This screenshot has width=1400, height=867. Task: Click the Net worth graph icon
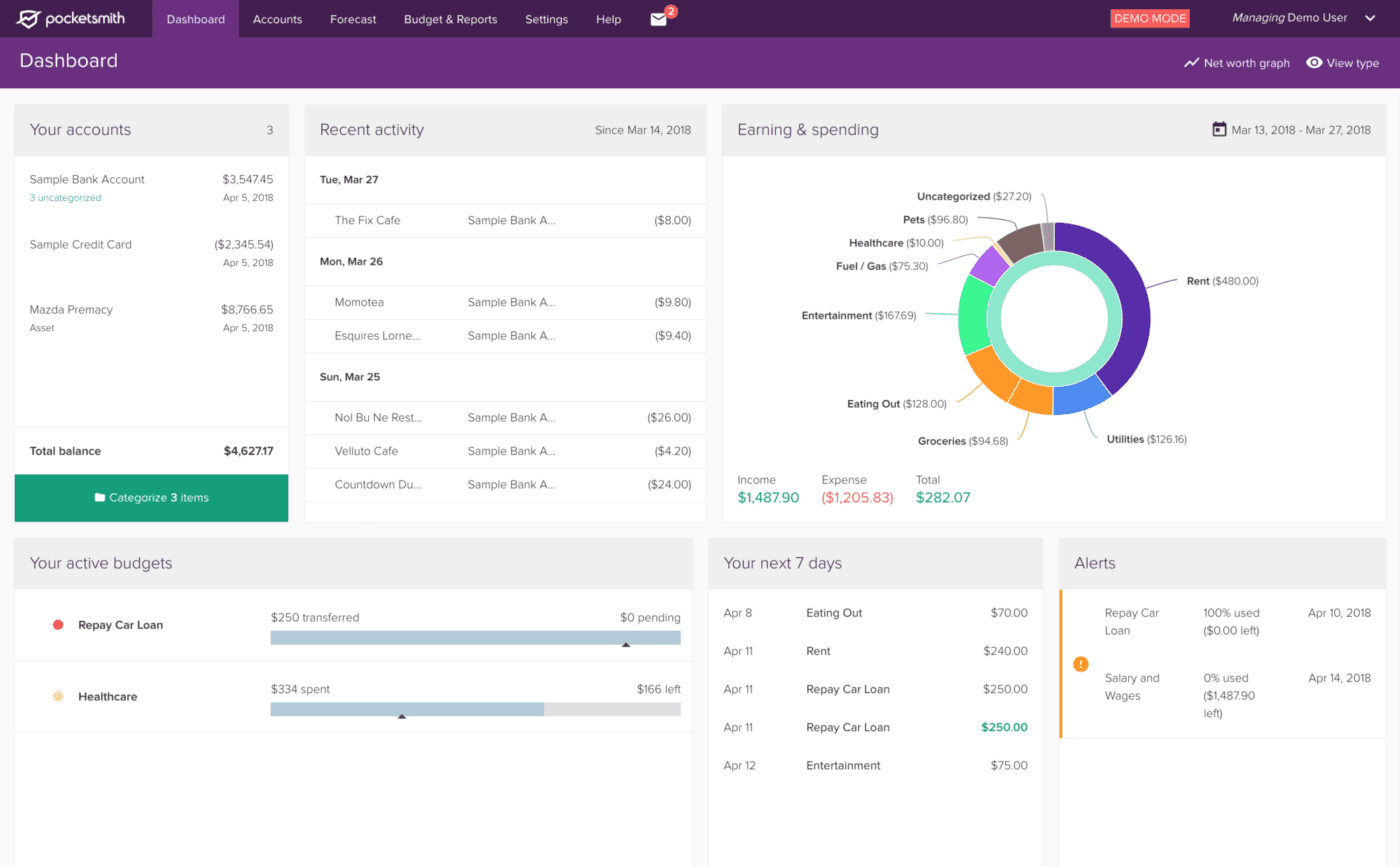pos(1191,63)
